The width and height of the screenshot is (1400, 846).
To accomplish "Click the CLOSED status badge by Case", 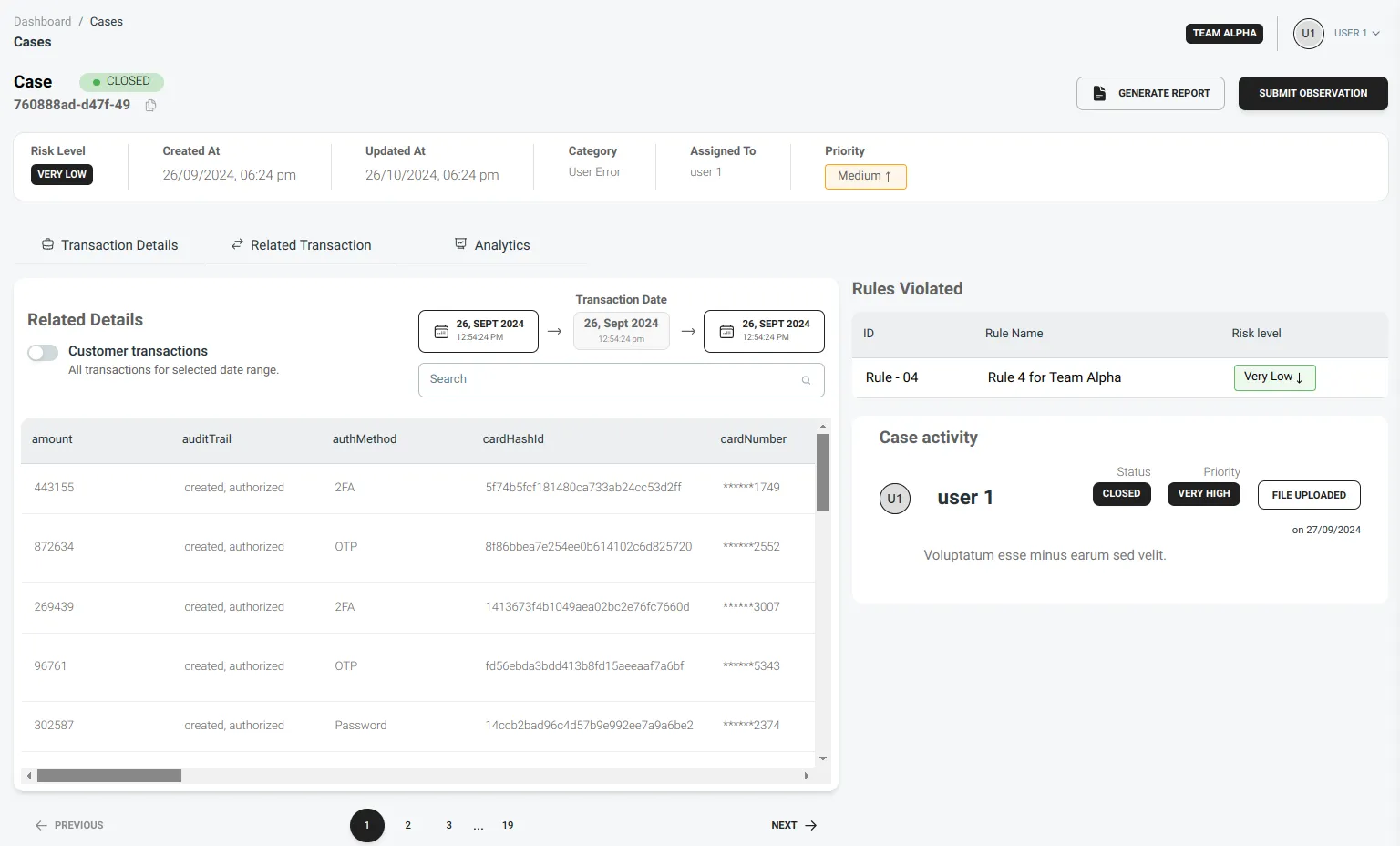I will click(121, 82).
